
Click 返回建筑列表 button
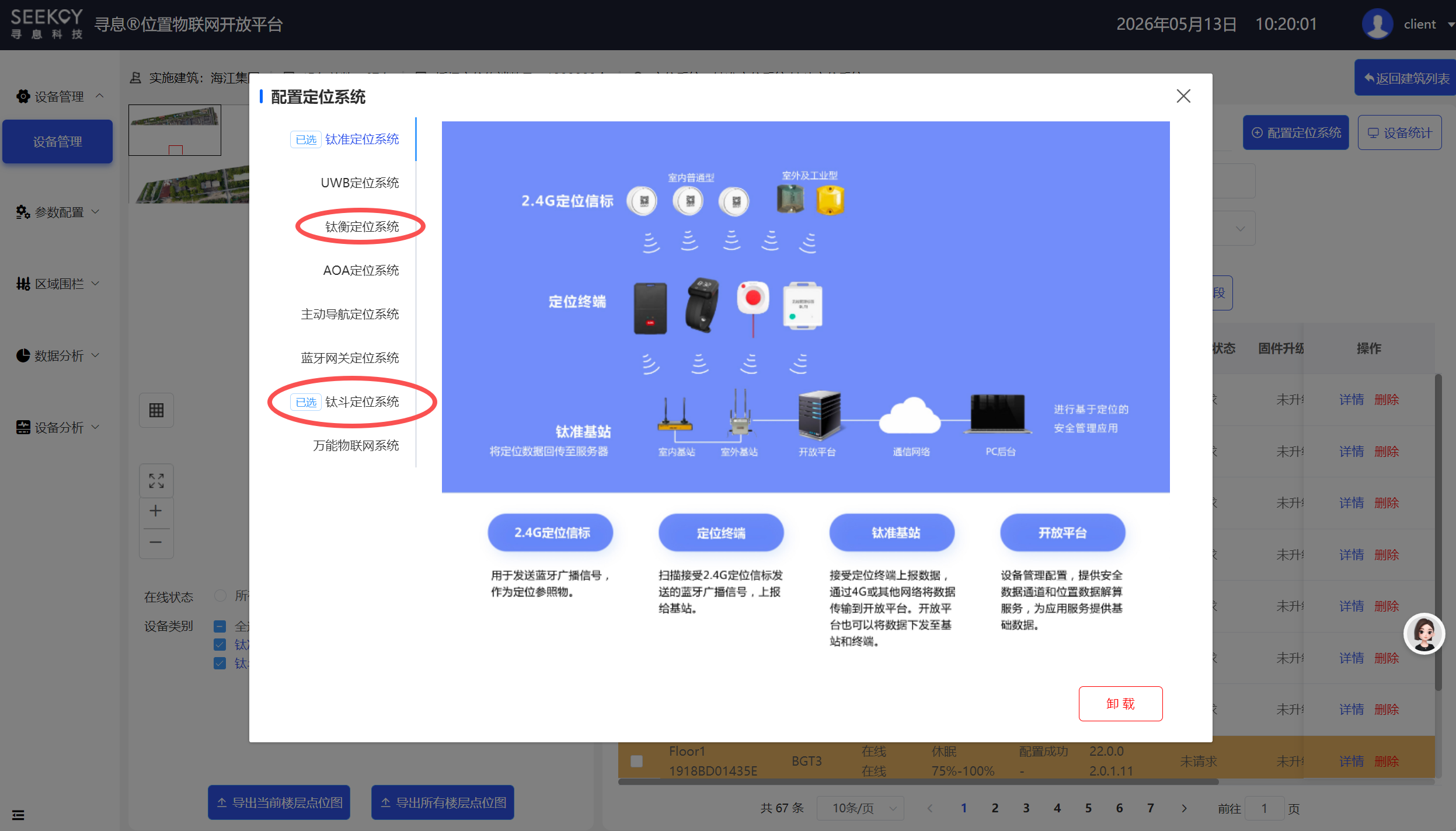pyautogui.click(x=1406, y=78)
